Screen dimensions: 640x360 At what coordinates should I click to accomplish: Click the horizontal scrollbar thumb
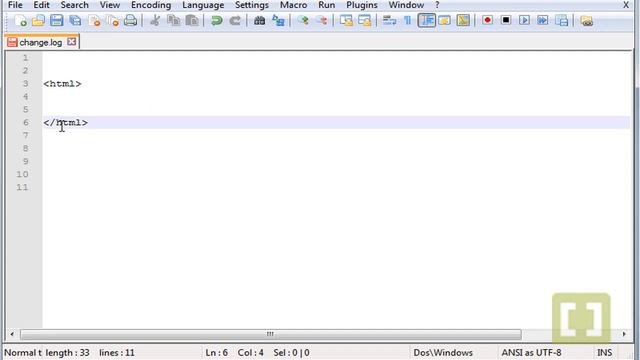click(271, 334)
